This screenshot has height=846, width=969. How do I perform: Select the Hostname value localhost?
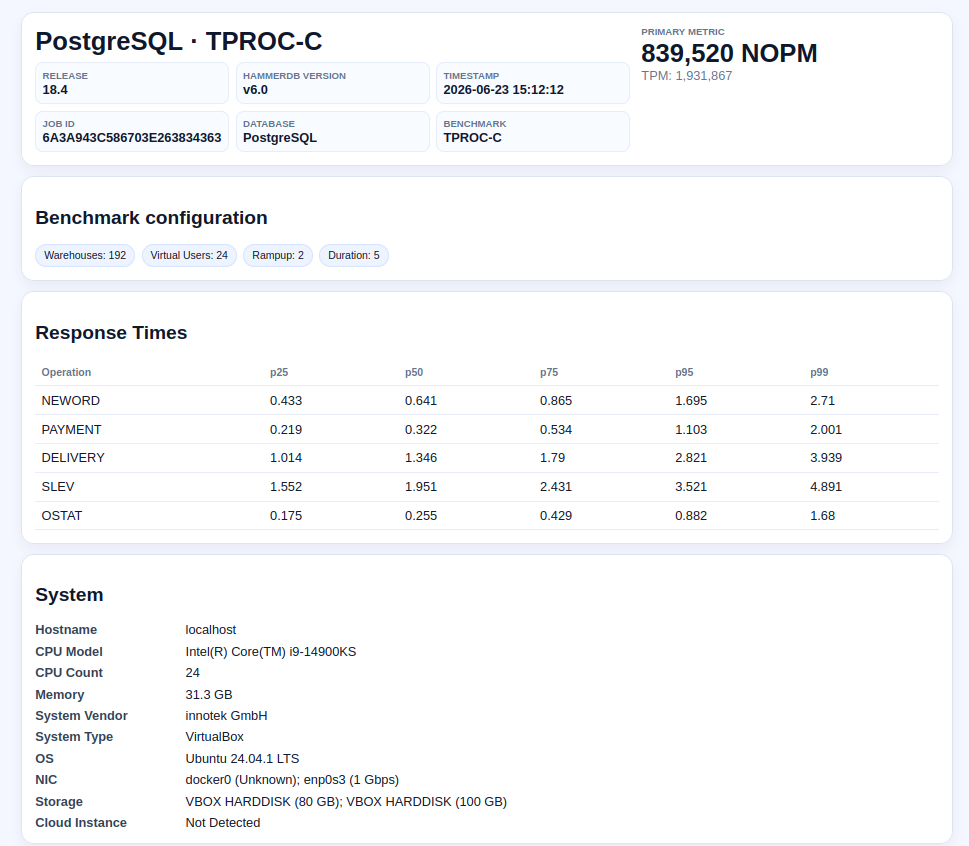211,630
